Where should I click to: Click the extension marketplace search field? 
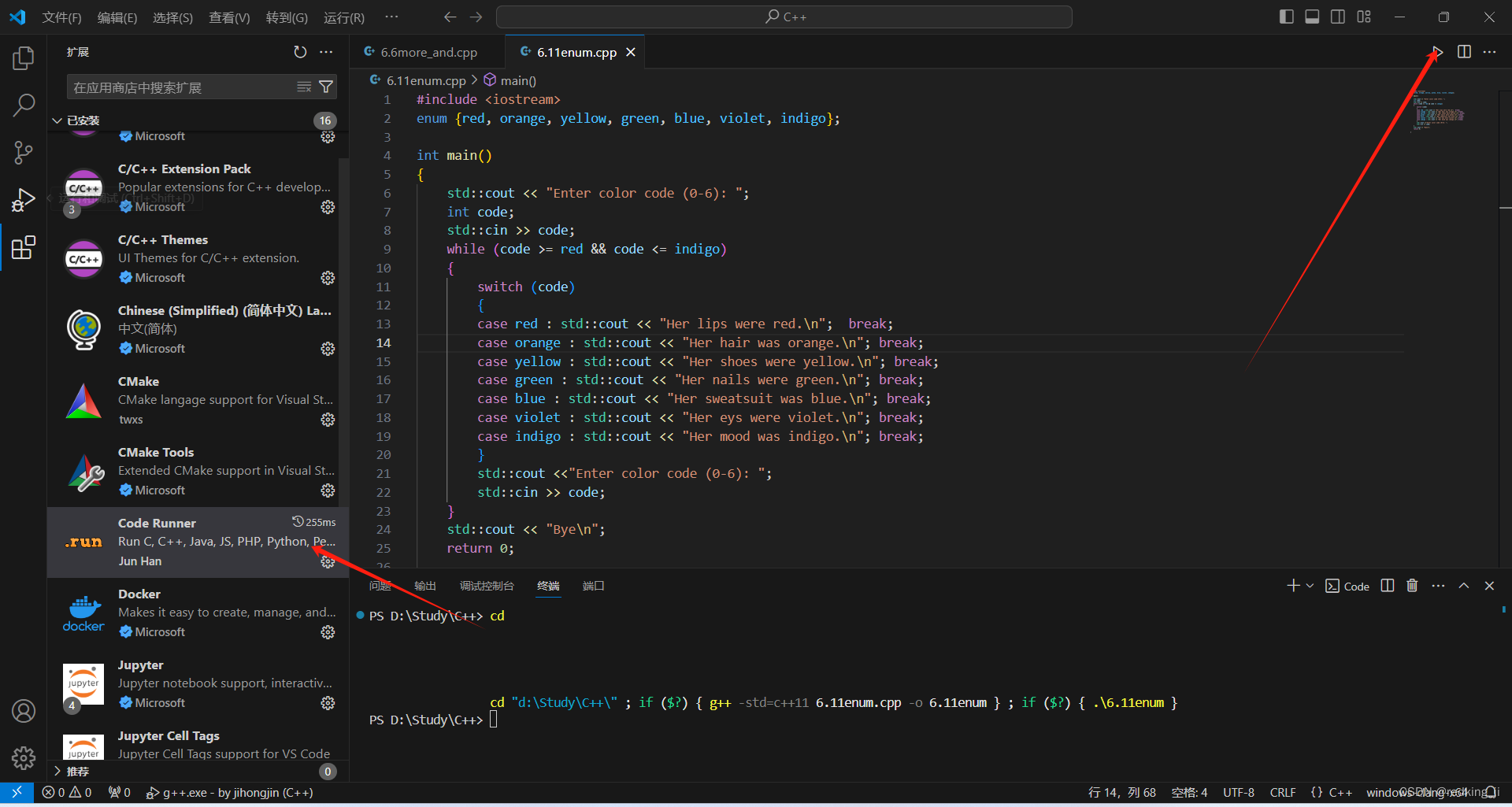pyautogui.click(x=181, y=87)
